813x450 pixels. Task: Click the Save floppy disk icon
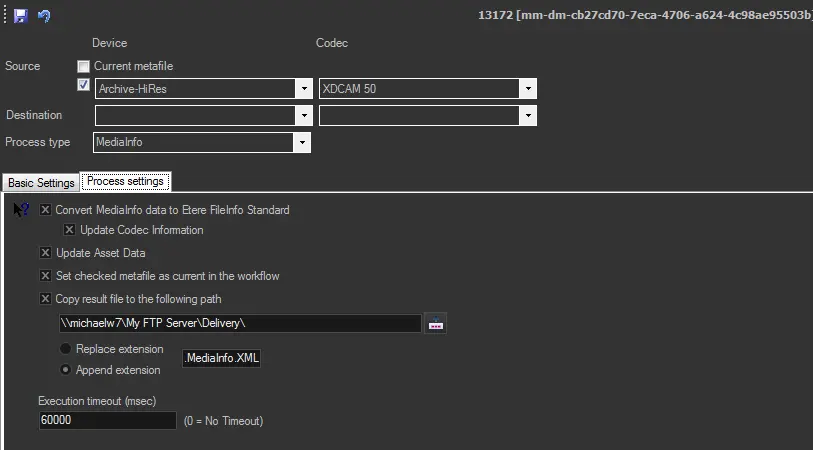point(21,16)
